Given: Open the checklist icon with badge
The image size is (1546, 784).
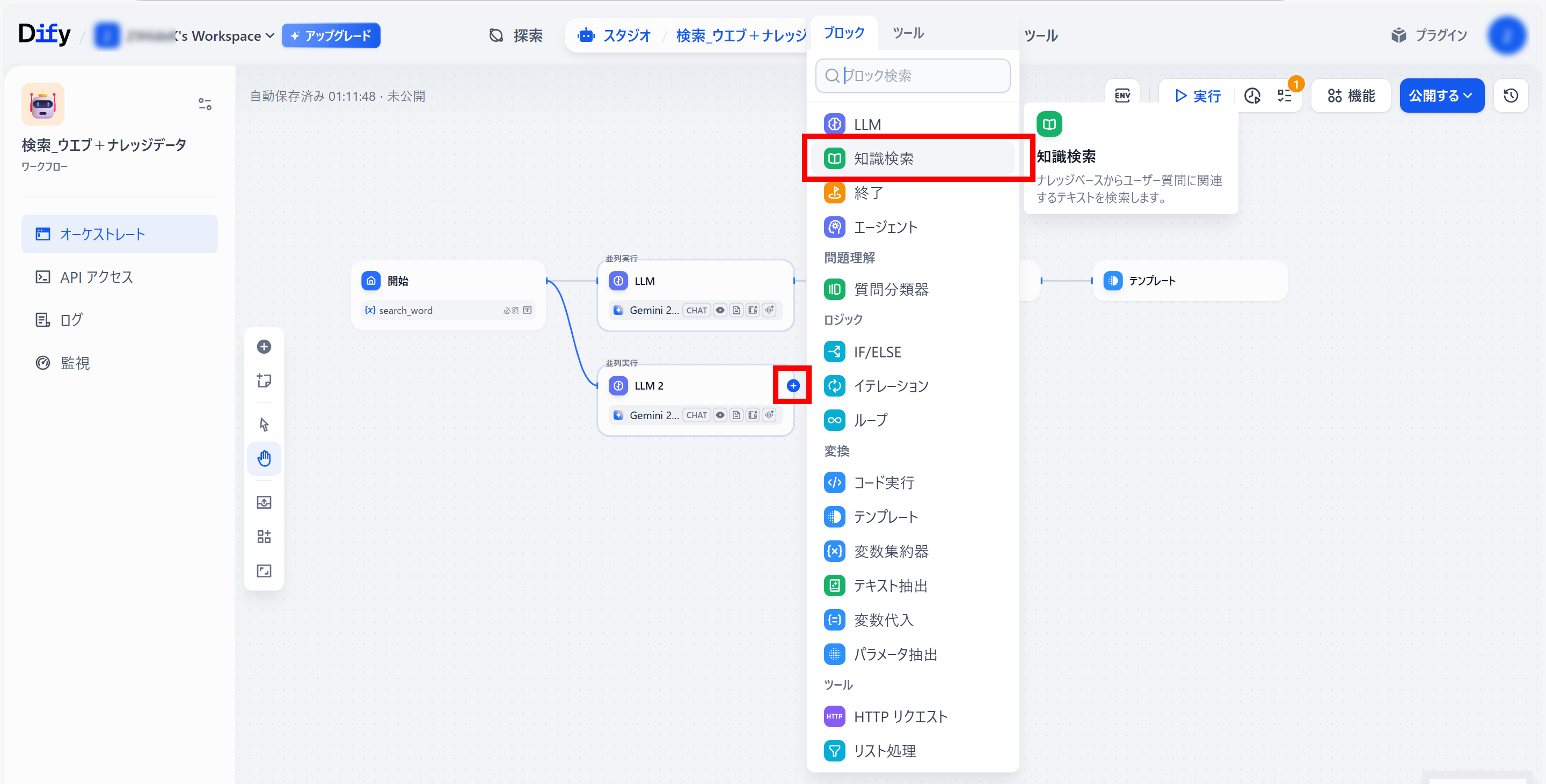Looking at the screenshot, I should (1285, 96).
